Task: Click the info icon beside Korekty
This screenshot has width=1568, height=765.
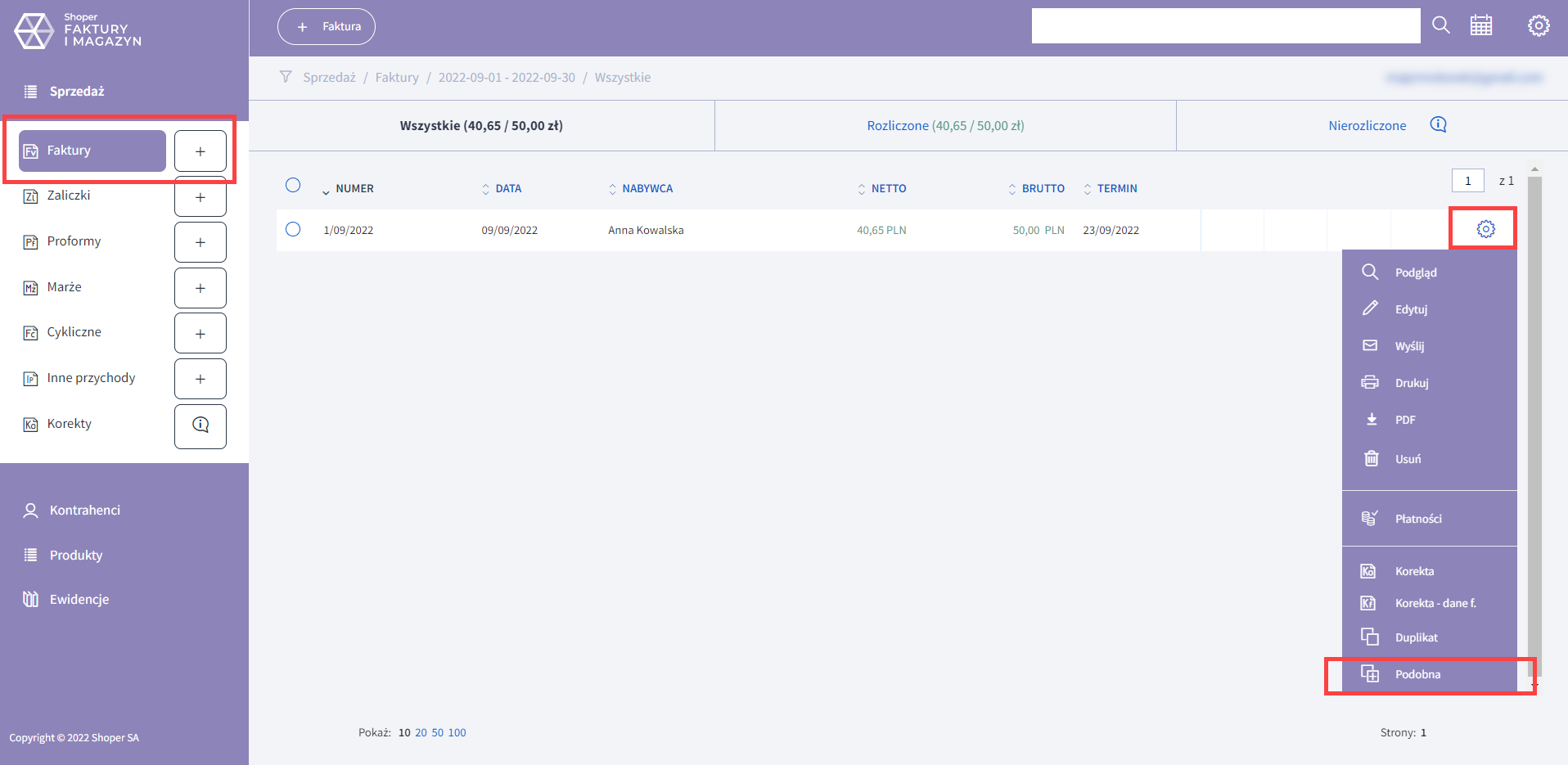Action: coord(201,425)
